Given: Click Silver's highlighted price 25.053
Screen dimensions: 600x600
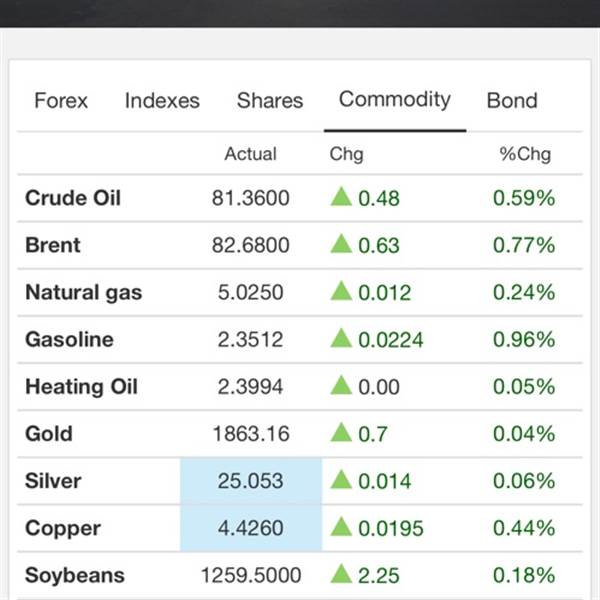Looking at the screenshot, I should point(251,481).
